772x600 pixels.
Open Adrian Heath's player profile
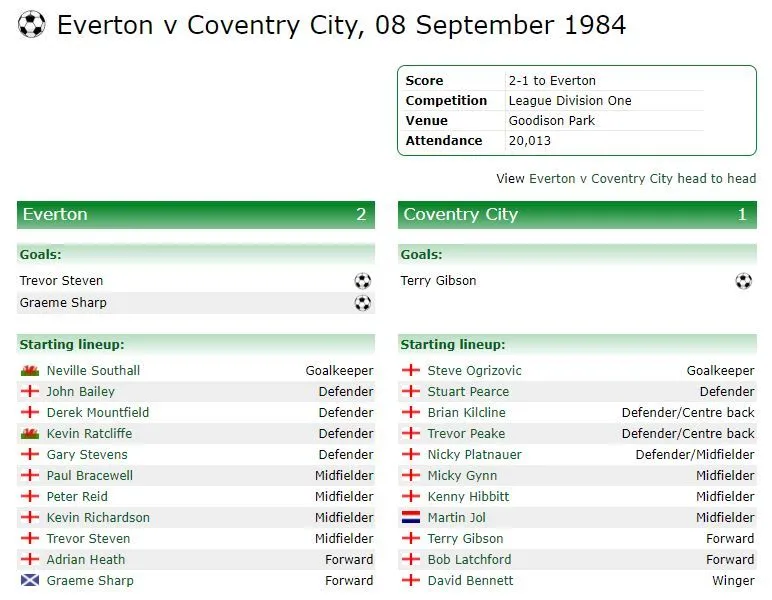[x=86, y=560]
